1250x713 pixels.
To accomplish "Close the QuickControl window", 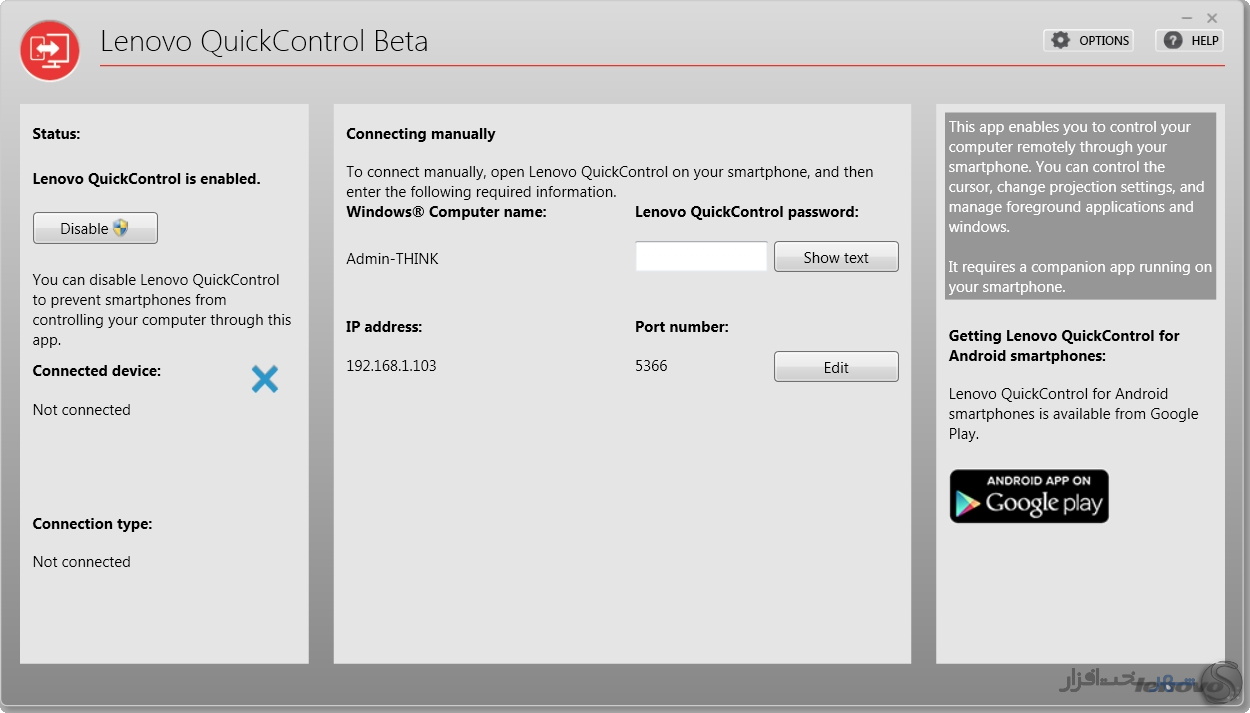I will tap(1212, 18).
